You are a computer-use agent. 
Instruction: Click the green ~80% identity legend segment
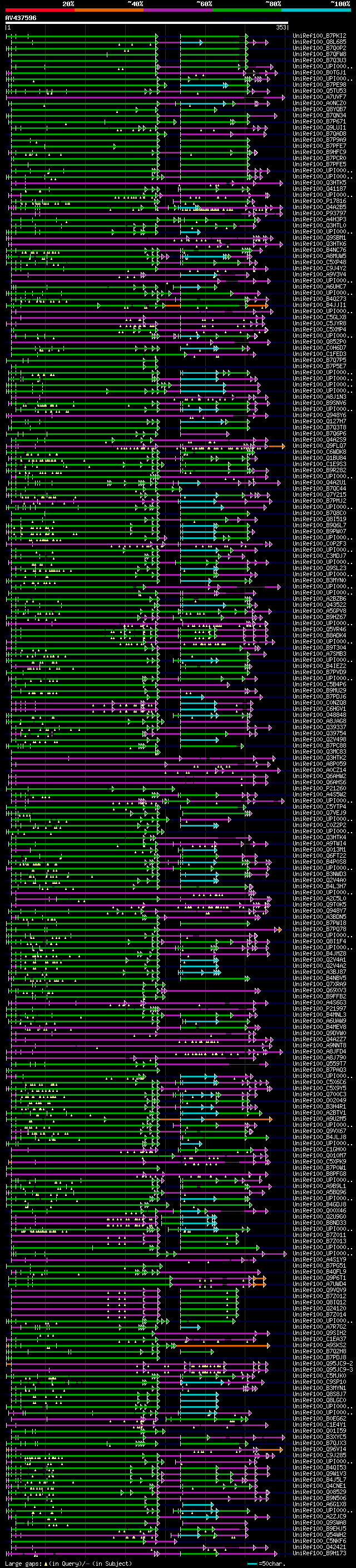(x=247, y=11)
